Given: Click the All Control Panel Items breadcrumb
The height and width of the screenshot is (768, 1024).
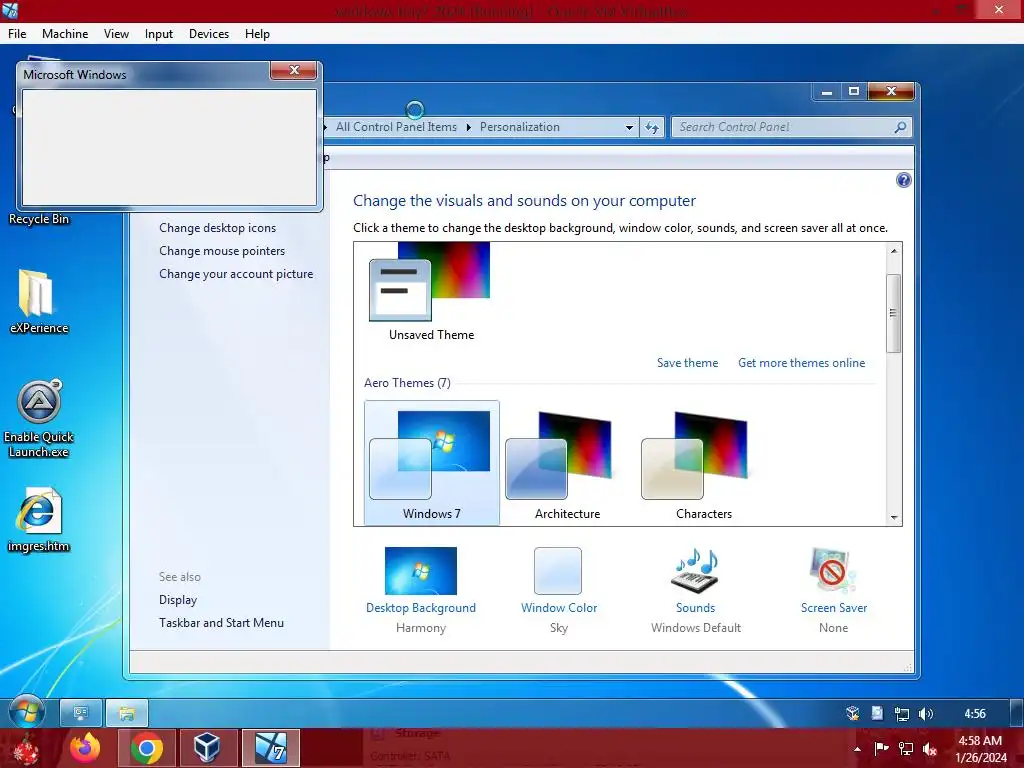Looking at the screenshot, I should pos(396,127).
